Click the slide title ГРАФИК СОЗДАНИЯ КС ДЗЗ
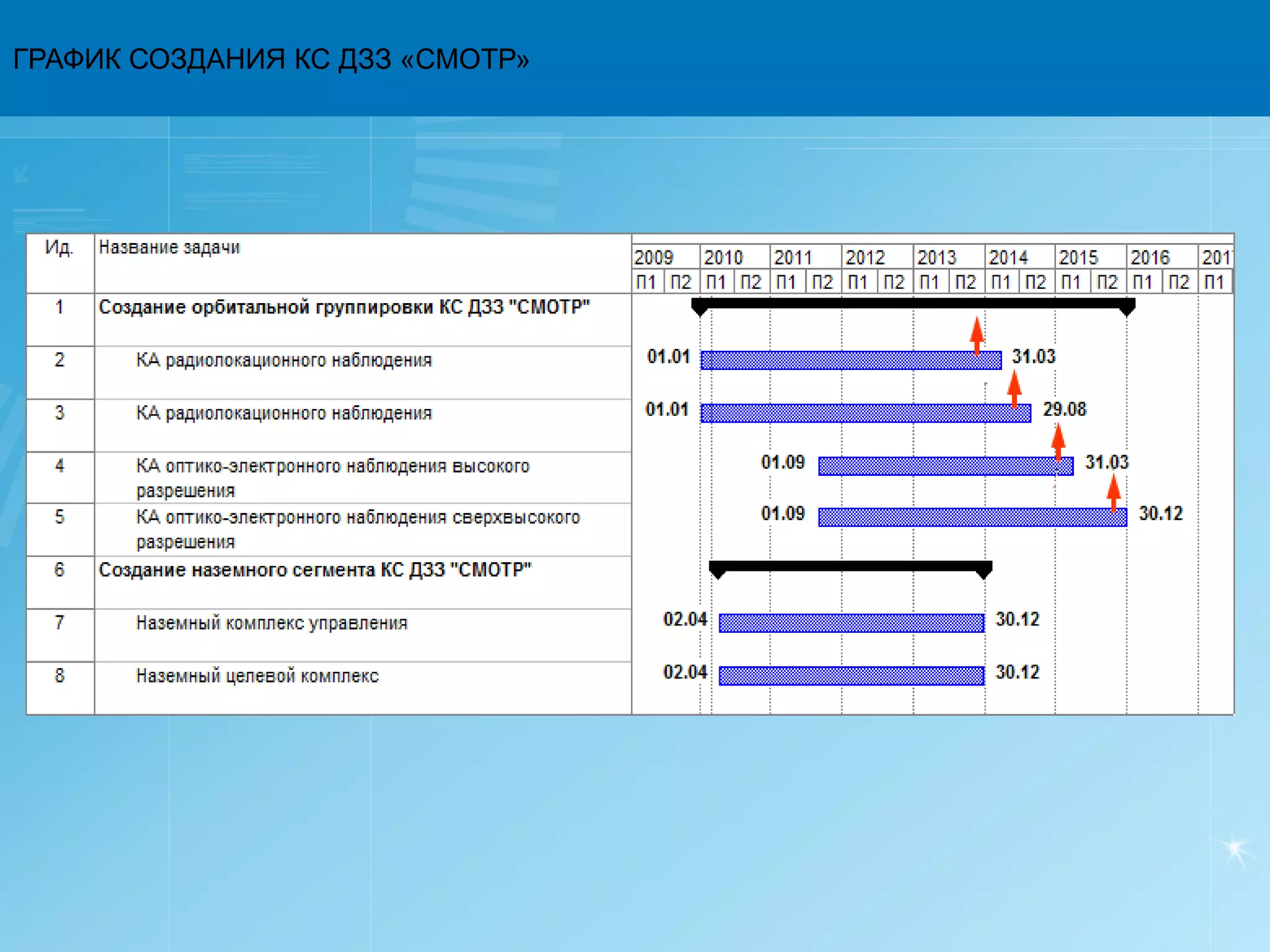The height and width of the screenshot is (952, 1270). click(x=271, y=59)
